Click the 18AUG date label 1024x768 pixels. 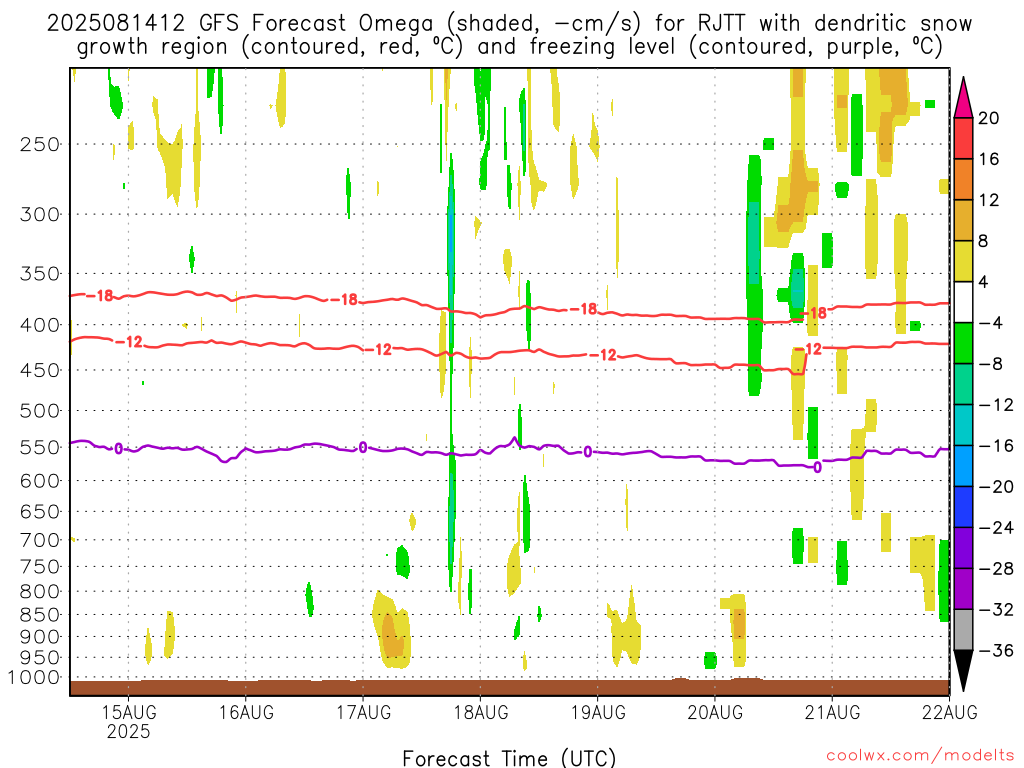(x=481, y=712)
